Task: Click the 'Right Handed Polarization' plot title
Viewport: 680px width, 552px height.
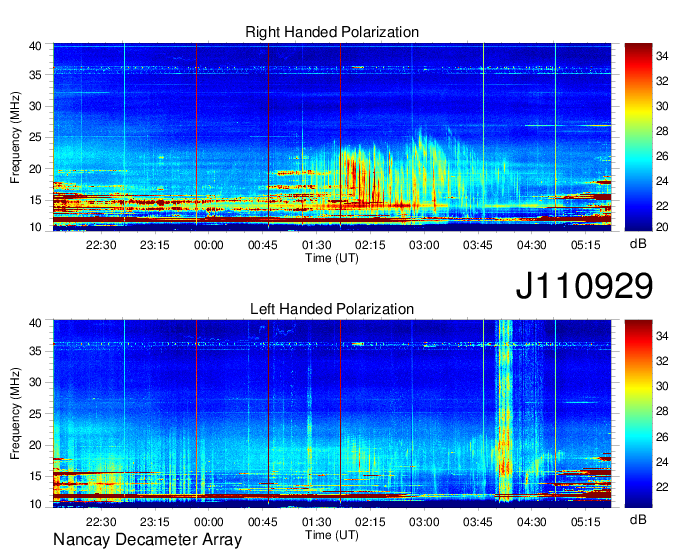Action: pos(332,32)
